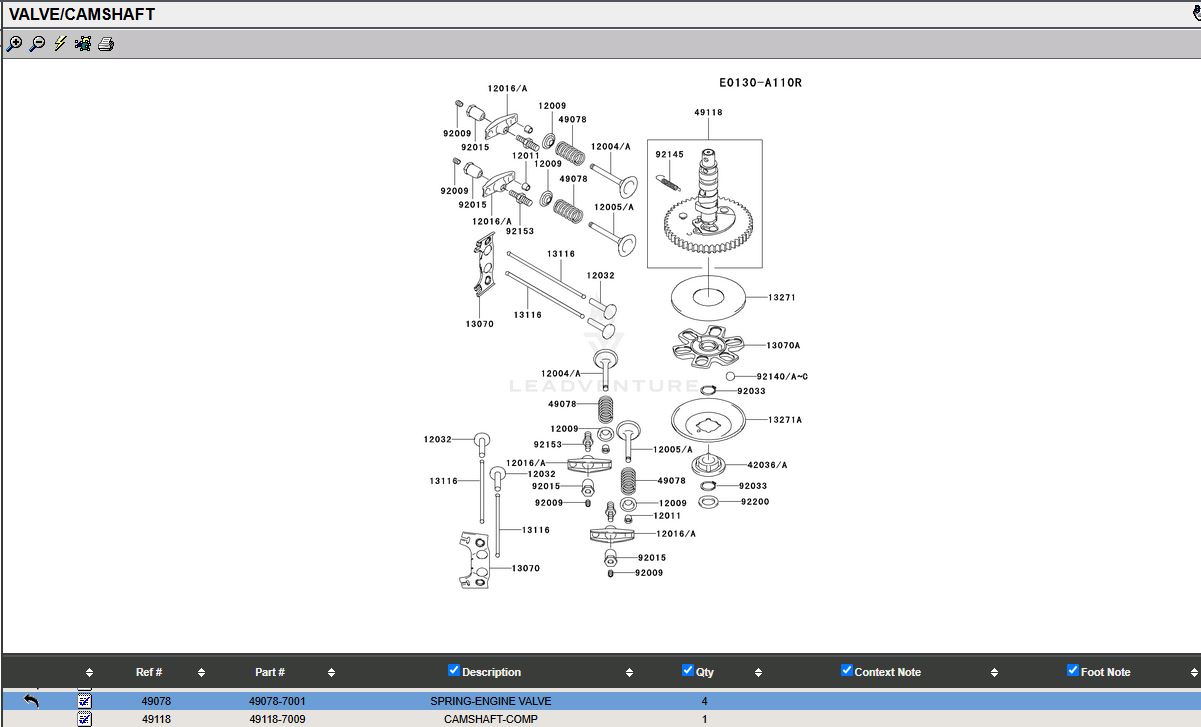Click sort arrows right of Qty header
The height and width of the screenshot is (727, 1201).
pyautogui.click(x=758, y=673)
